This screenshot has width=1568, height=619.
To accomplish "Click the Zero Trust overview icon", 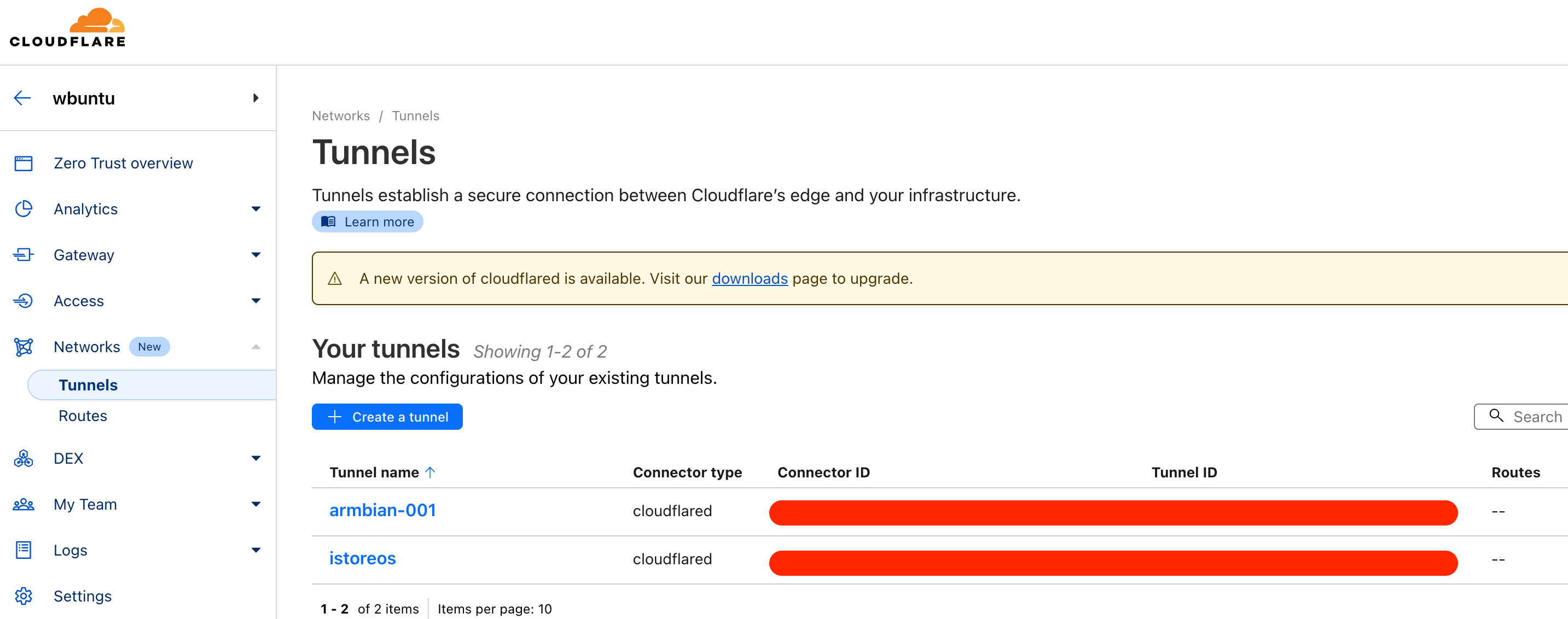I will click(24, 163).
